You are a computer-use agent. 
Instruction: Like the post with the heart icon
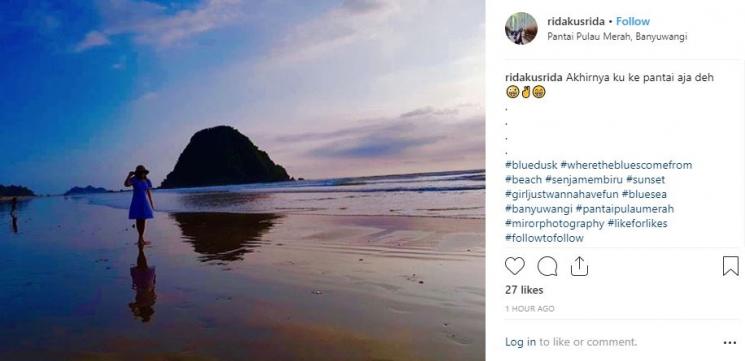(x=515, y=266)
